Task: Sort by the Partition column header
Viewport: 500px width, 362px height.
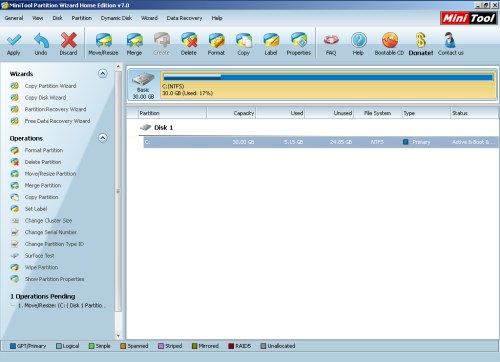Action: pyautogui.click(x=172, y=113)
